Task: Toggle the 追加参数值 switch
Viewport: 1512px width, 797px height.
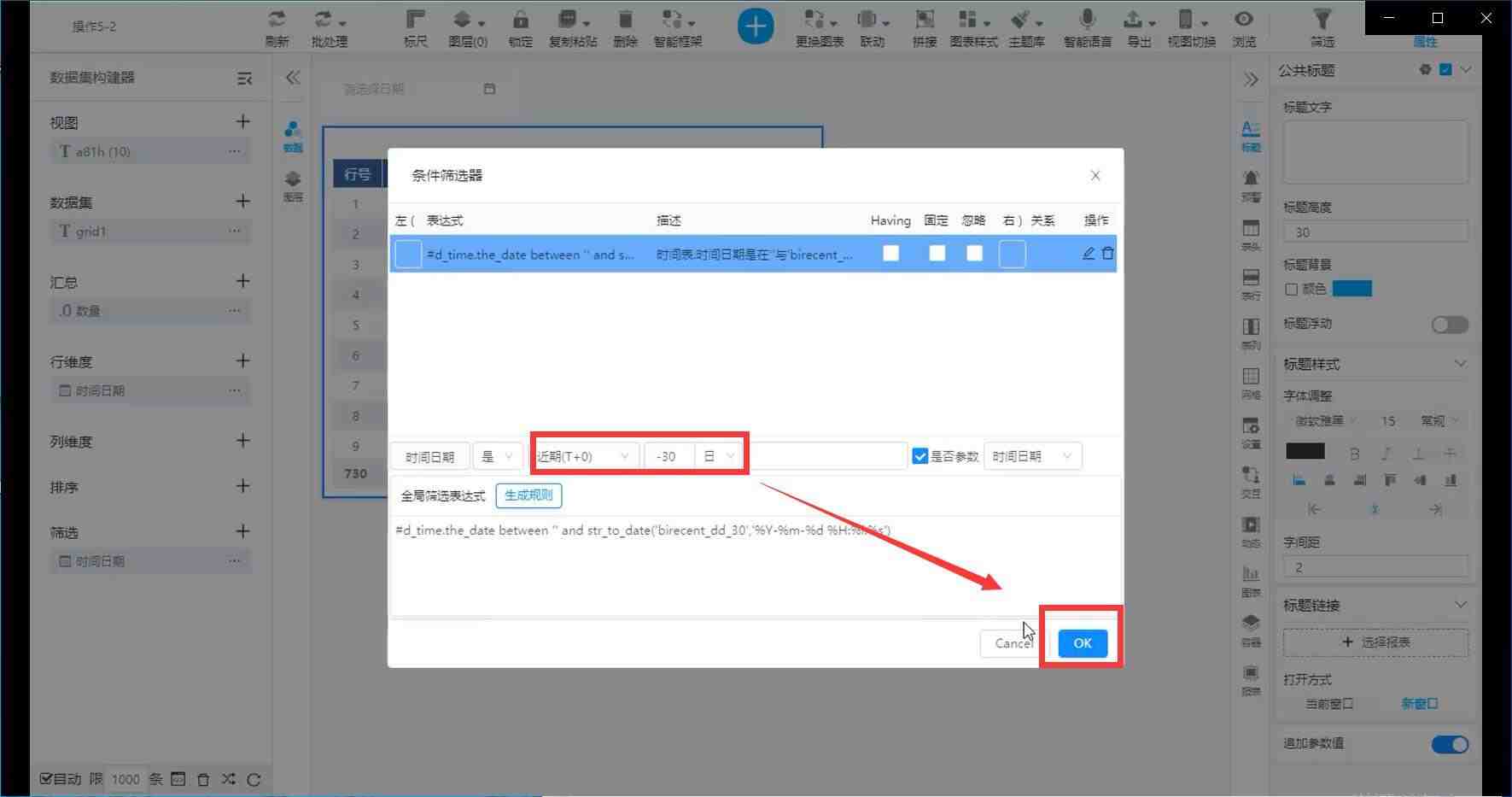Action: [1450, 745]
